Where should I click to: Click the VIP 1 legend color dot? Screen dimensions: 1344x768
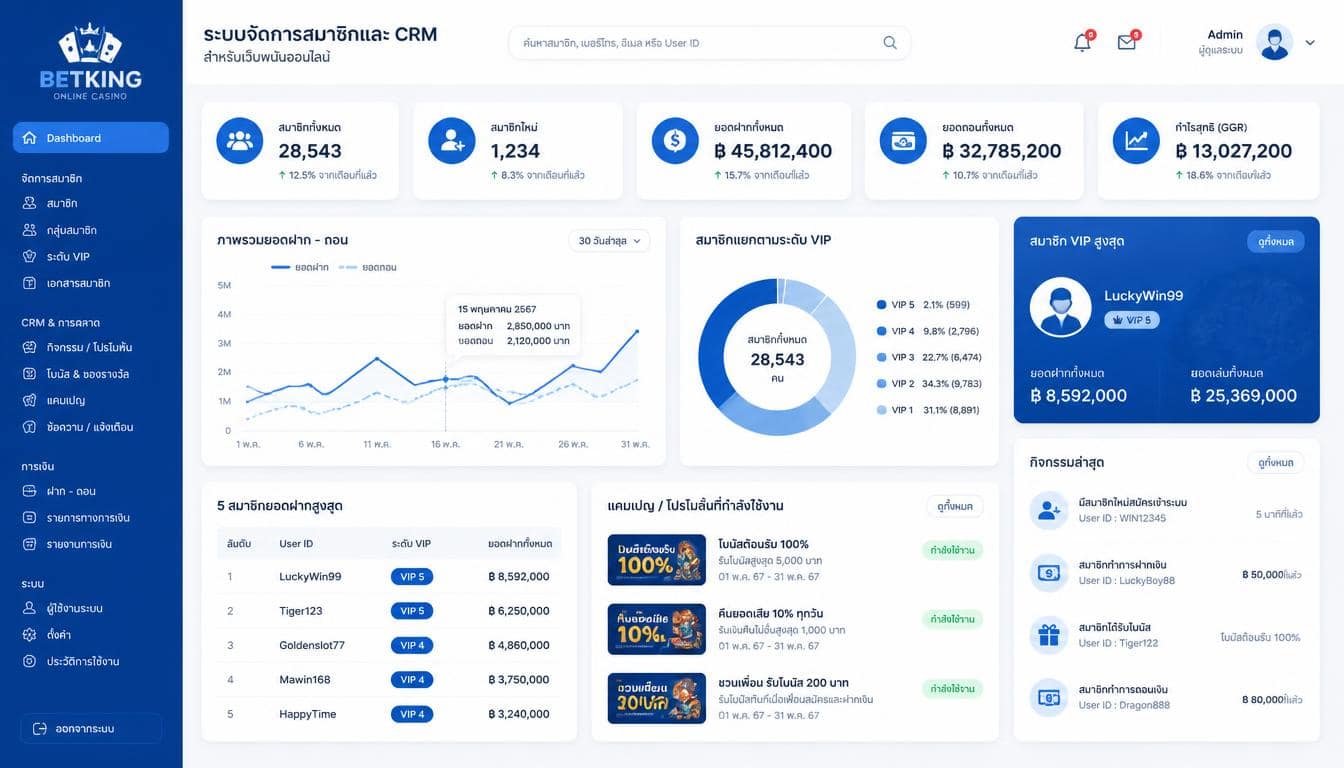coord(881,410)
